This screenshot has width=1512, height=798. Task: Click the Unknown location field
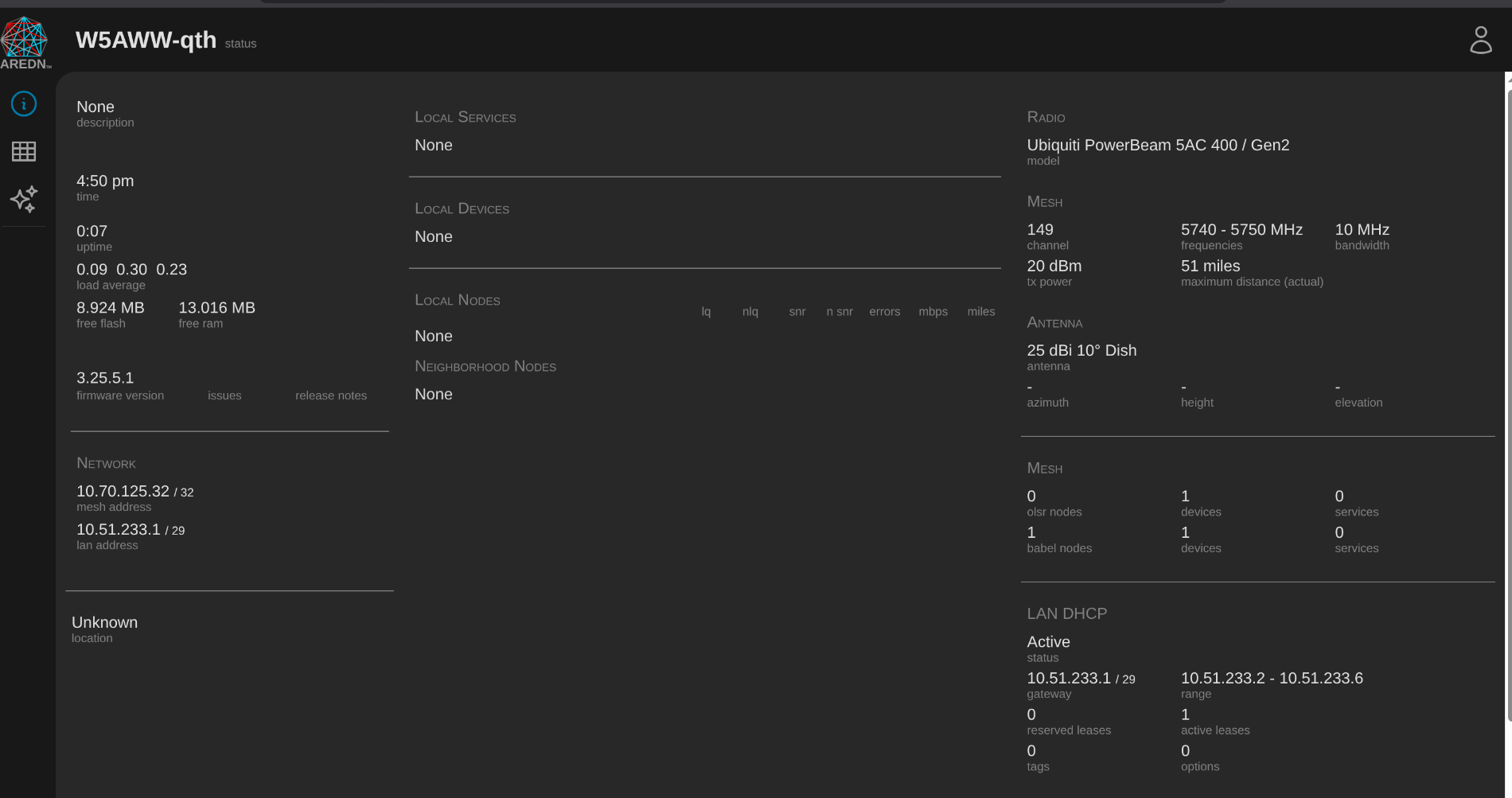click(x=104, y=622)
